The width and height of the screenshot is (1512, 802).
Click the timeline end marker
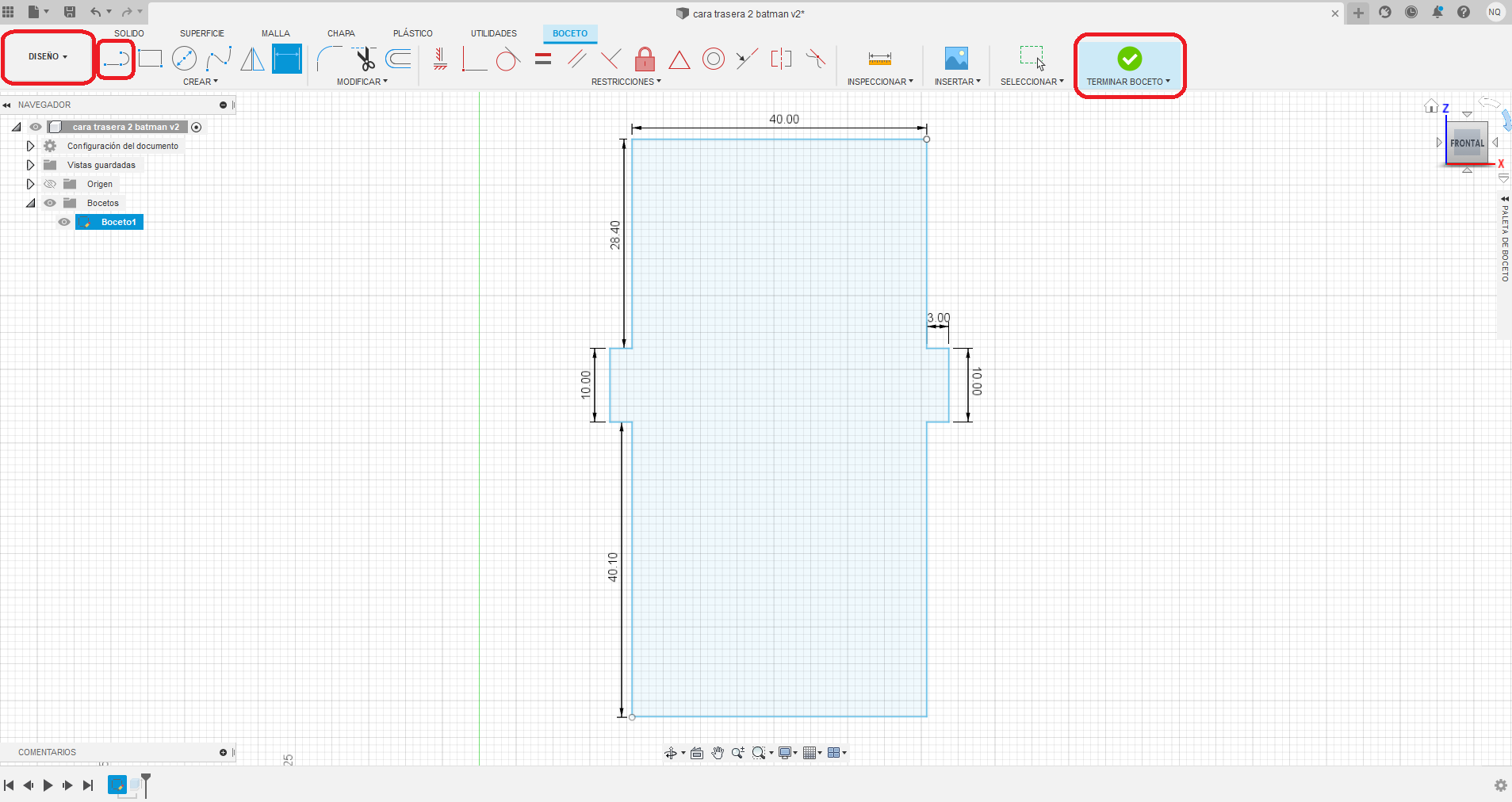pos(146,785)
